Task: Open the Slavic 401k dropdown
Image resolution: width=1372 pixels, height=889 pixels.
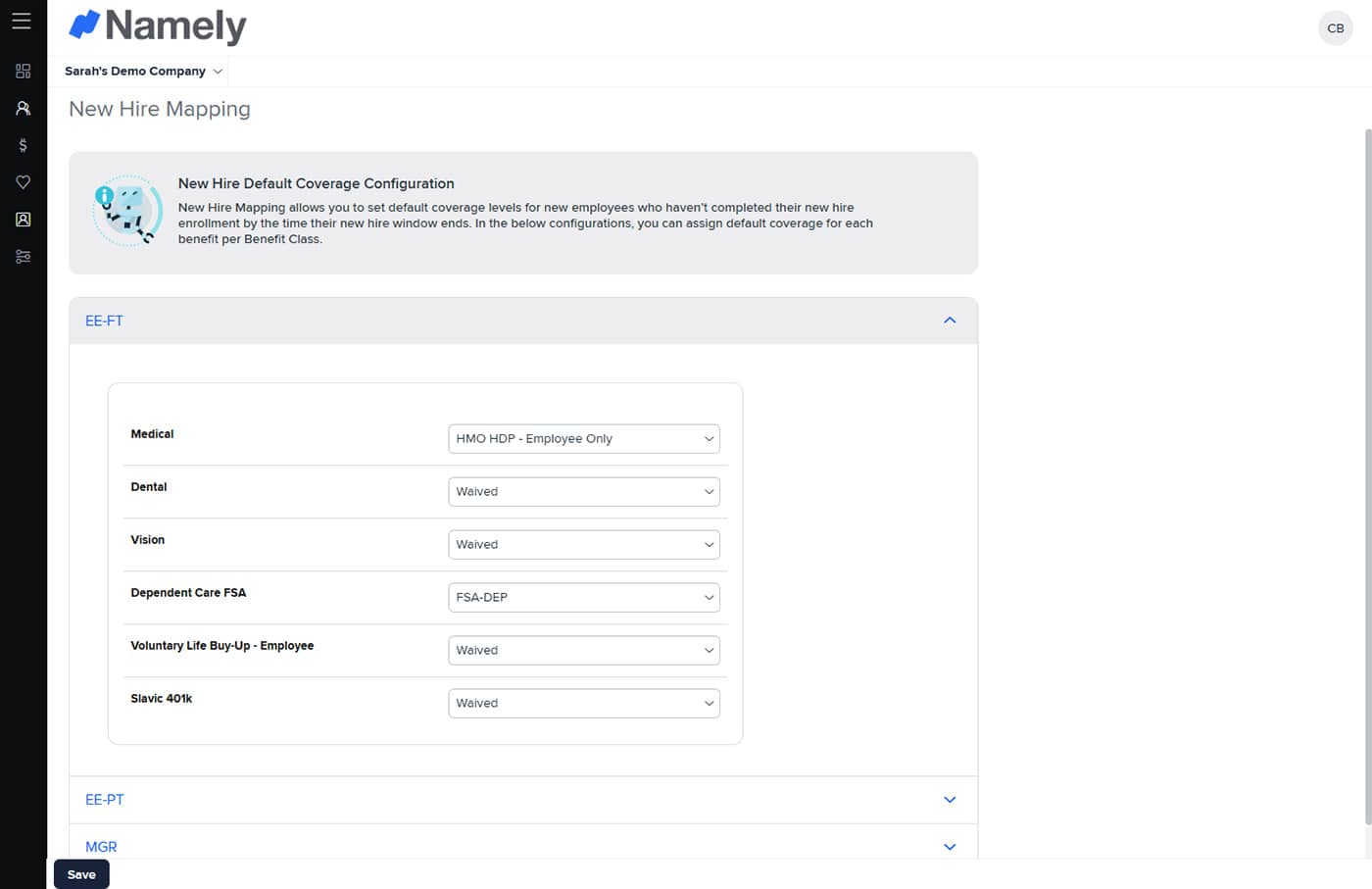Action: [x=583, y=704]
